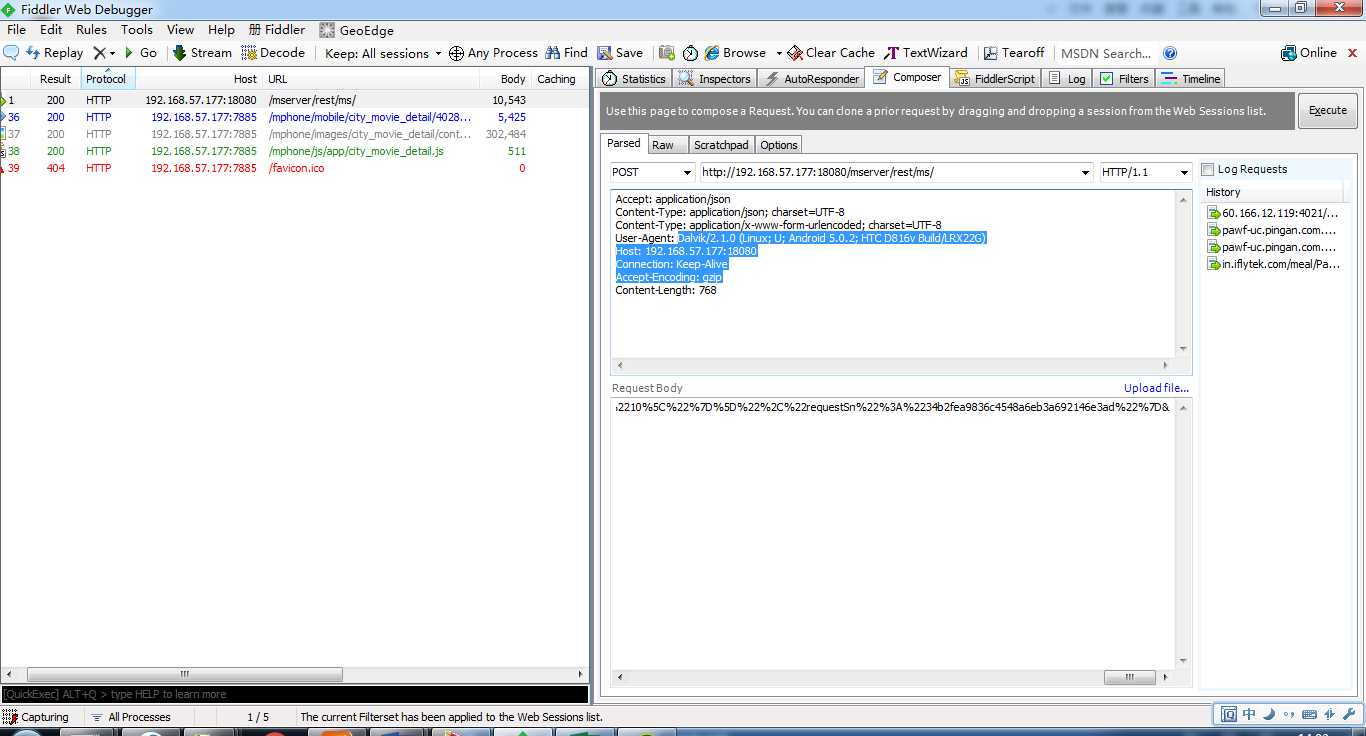Click the Upload file... link

[x=1156, y=388]
